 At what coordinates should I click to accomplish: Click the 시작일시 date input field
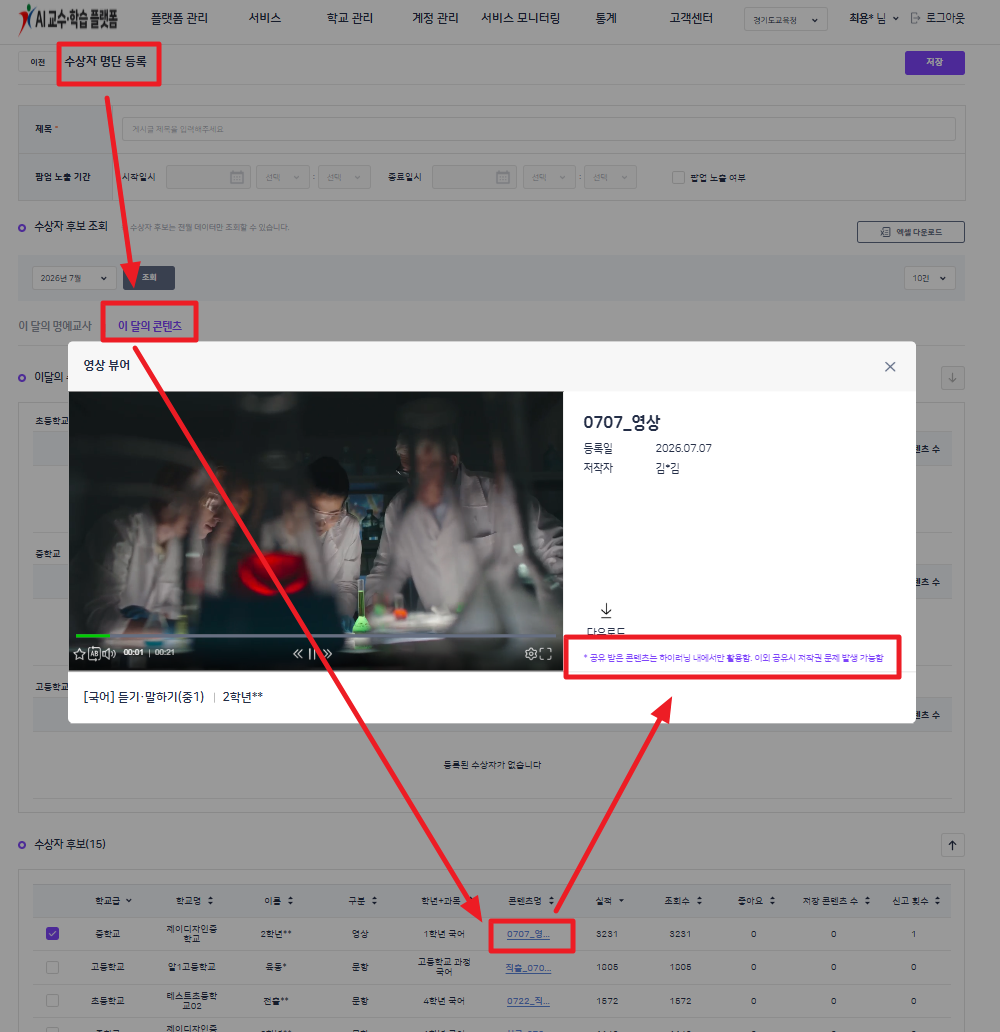208,177
